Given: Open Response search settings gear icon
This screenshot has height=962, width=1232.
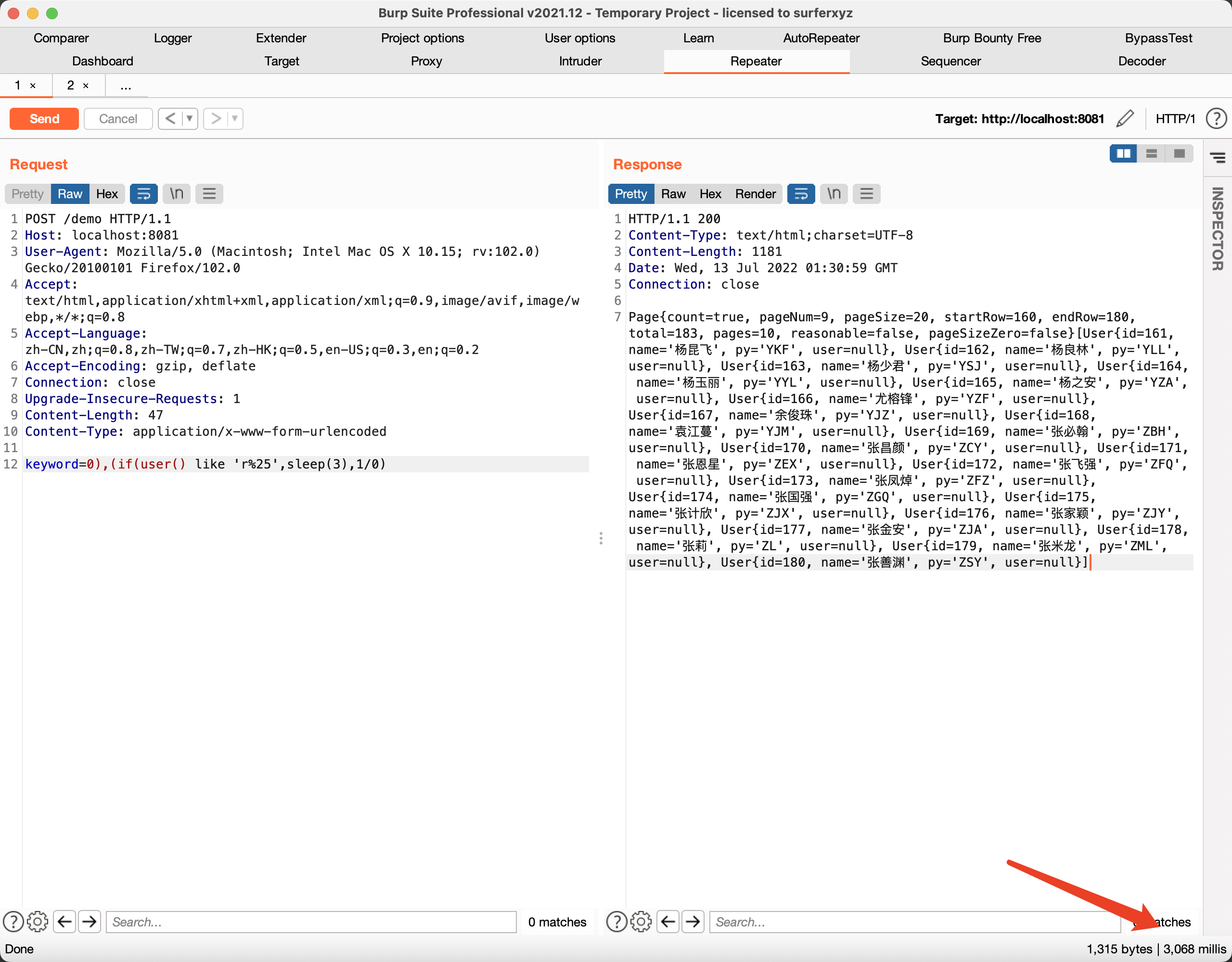Looking at the screenshot, I should pos(641,922).
